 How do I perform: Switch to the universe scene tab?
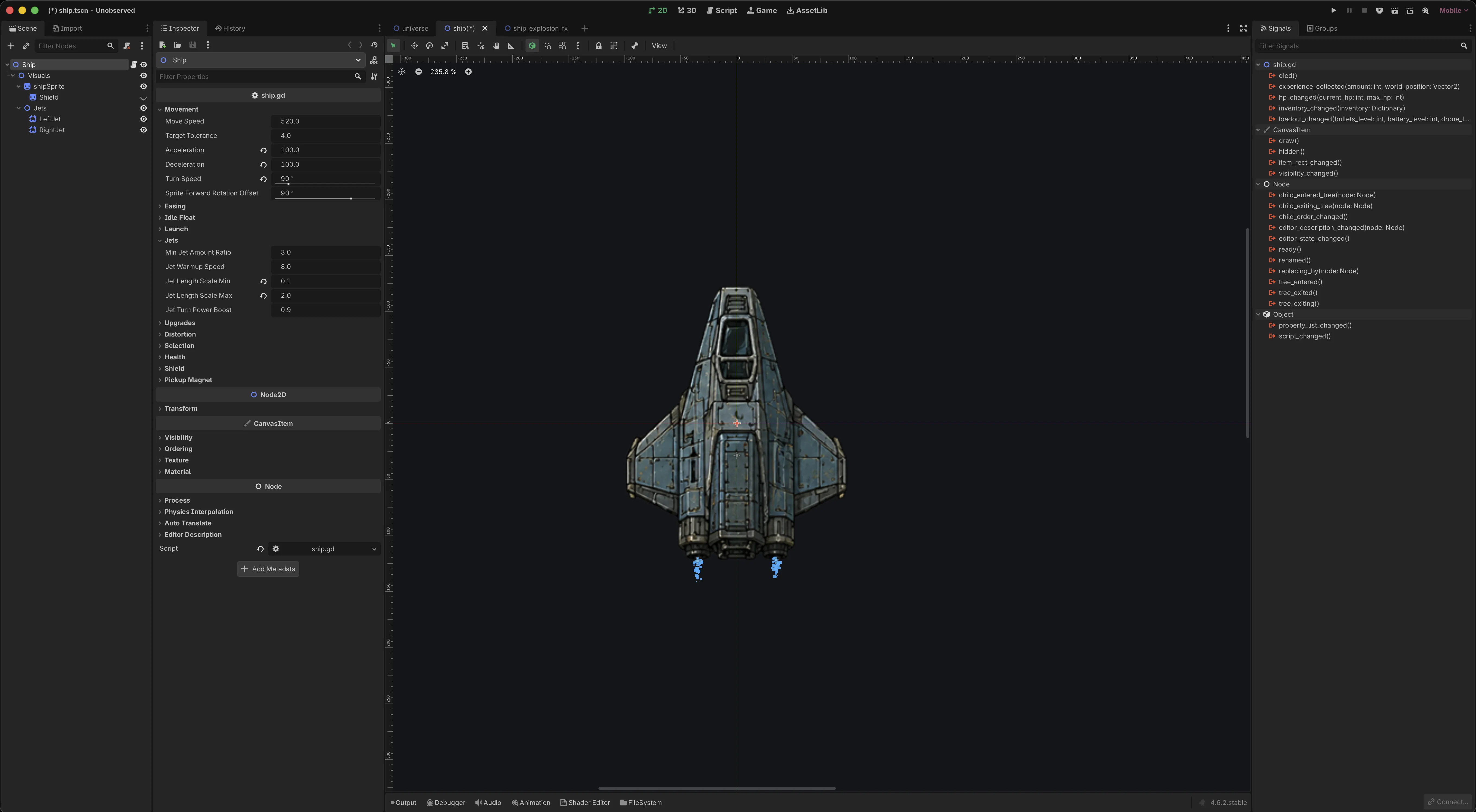[411, 28]
